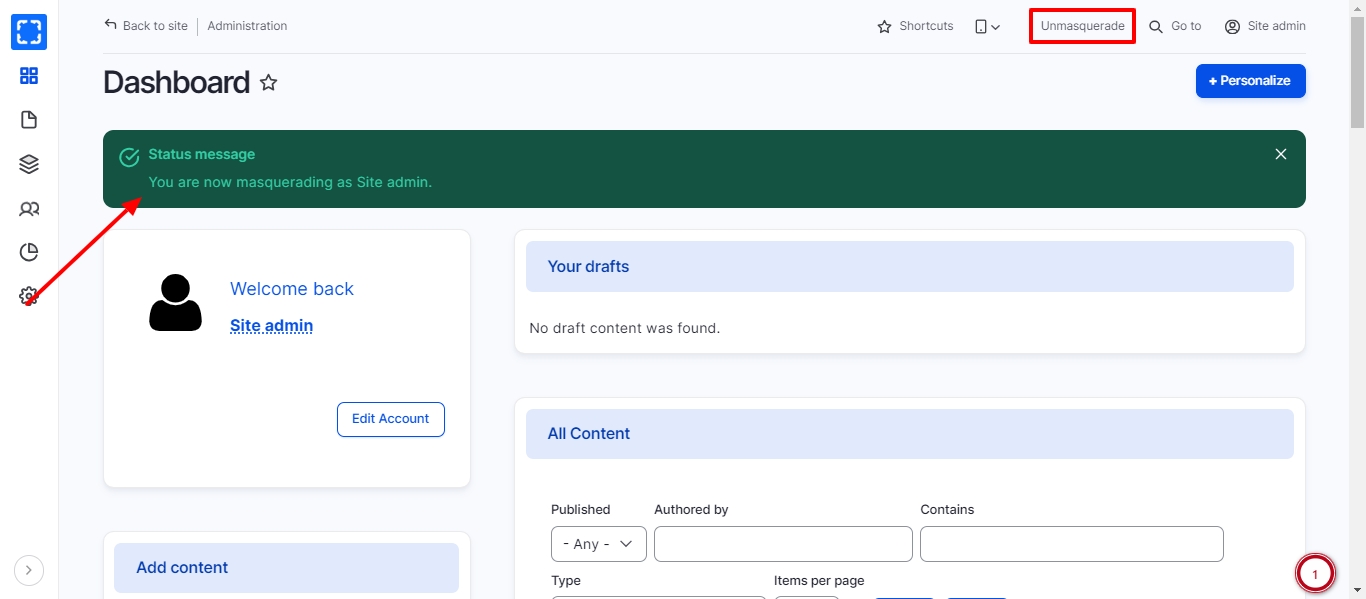The height and width of the screenshot is (599, 1366).
Task: Open the device preview dropdown
Action: coord(987,27)
